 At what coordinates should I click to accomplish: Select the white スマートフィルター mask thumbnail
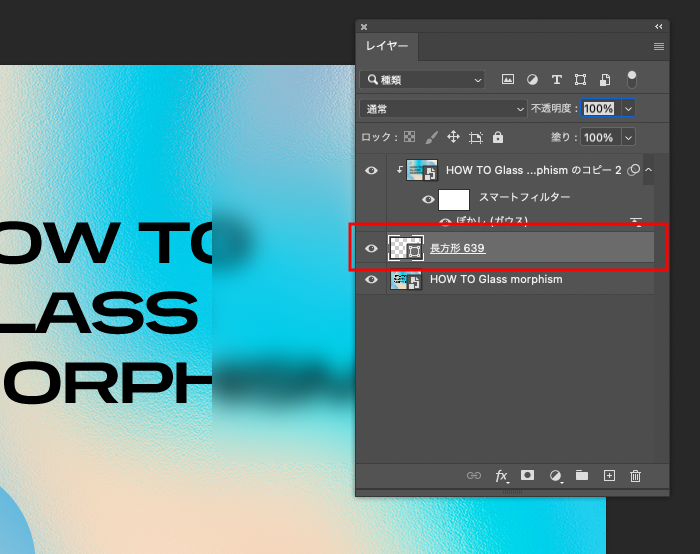pos(454,200)
